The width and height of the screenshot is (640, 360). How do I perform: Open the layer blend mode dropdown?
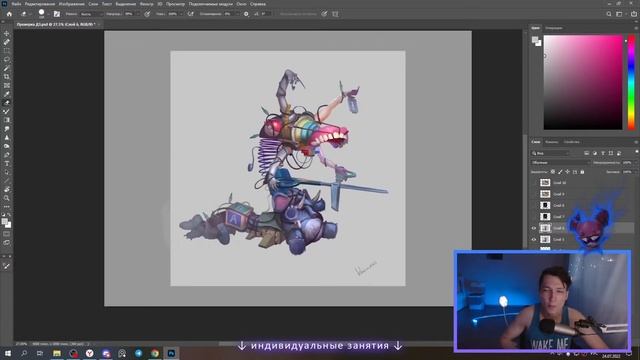pyautogui.click(x=560, y=162)
